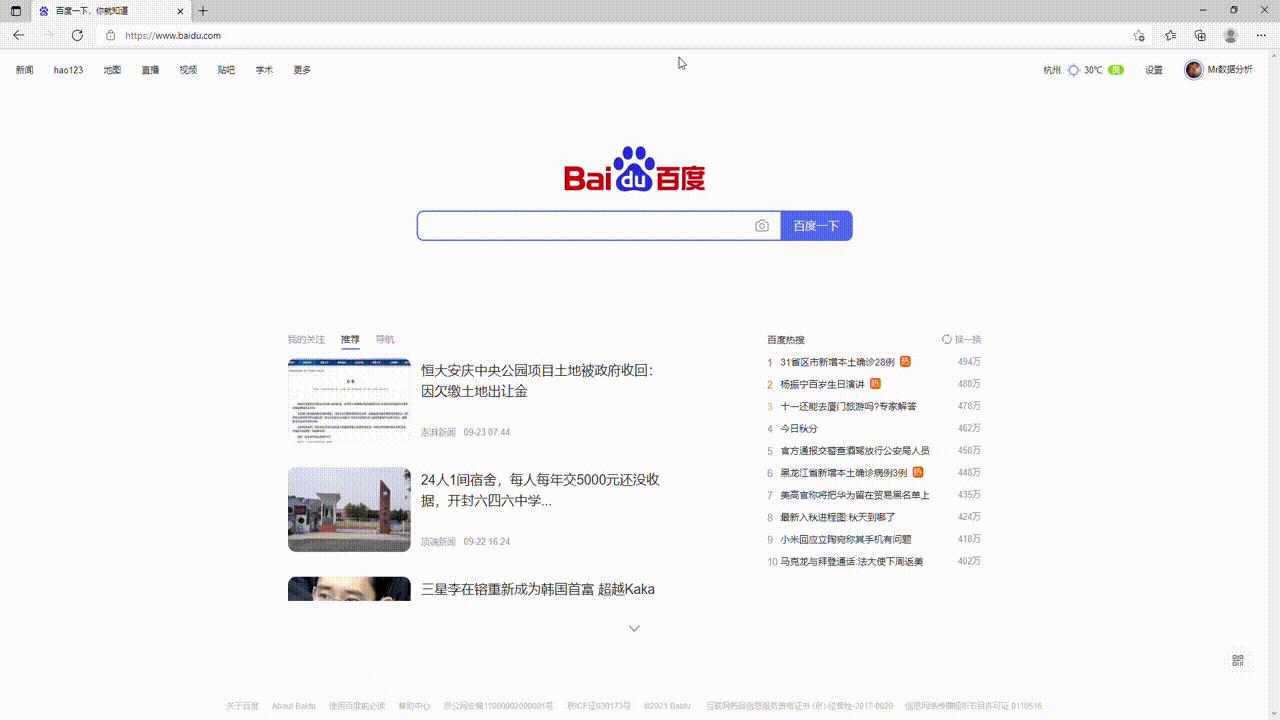Open hot search 31省区市新增本土确诊28例
1280x720 pixels.
pos(837,362)
